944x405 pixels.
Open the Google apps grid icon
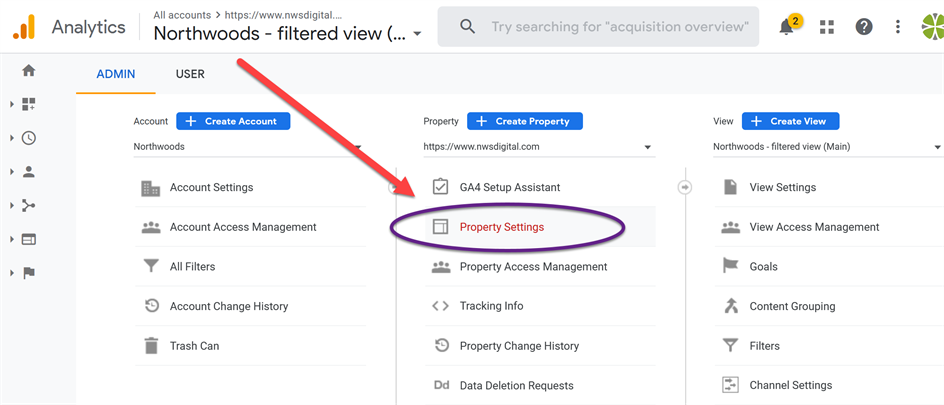[827, 26]
